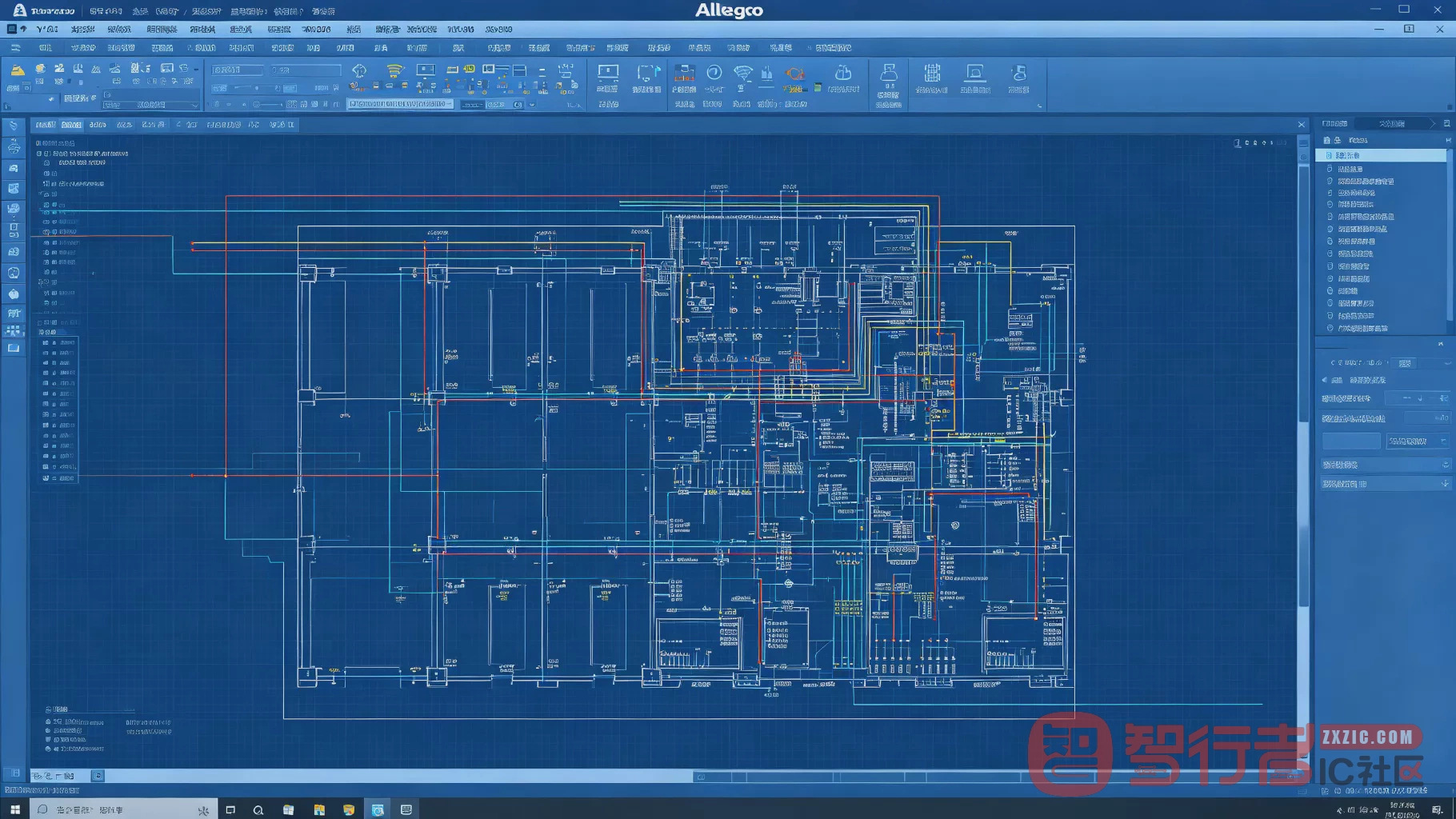Select the highlighted first row in right panel list
Viewport: 1456px width, 819px height.
pyautogui.click(x=1382, y=155)
